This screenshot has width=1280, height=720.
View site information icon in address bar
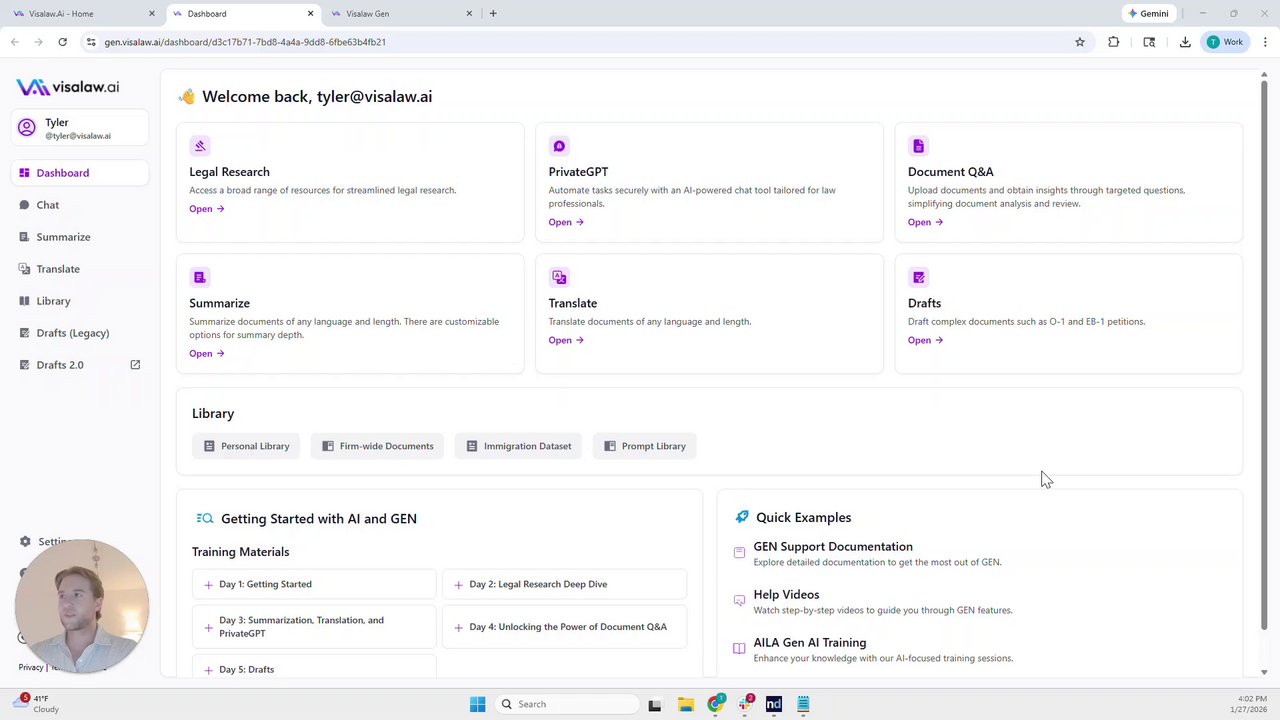(91, 42)
